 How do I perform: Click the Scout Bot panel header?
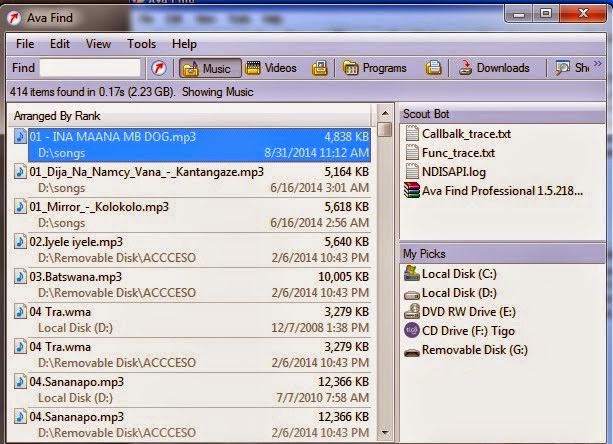pos(502,114)
